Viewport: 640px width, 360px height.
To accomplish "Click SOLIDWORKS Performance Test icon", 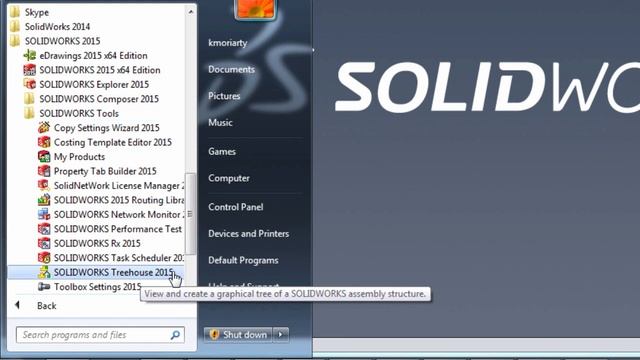I will (x=44, y=229).
